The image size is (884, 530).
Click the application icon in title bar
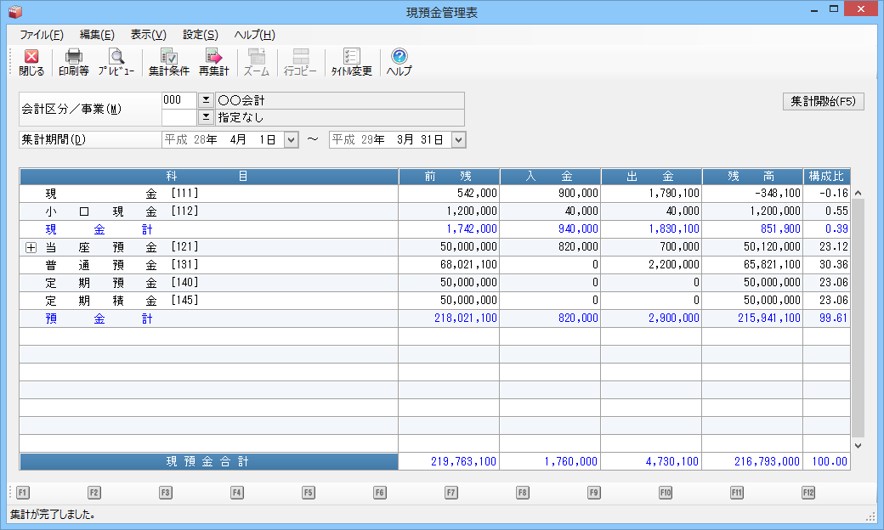(x=13, y=11)
